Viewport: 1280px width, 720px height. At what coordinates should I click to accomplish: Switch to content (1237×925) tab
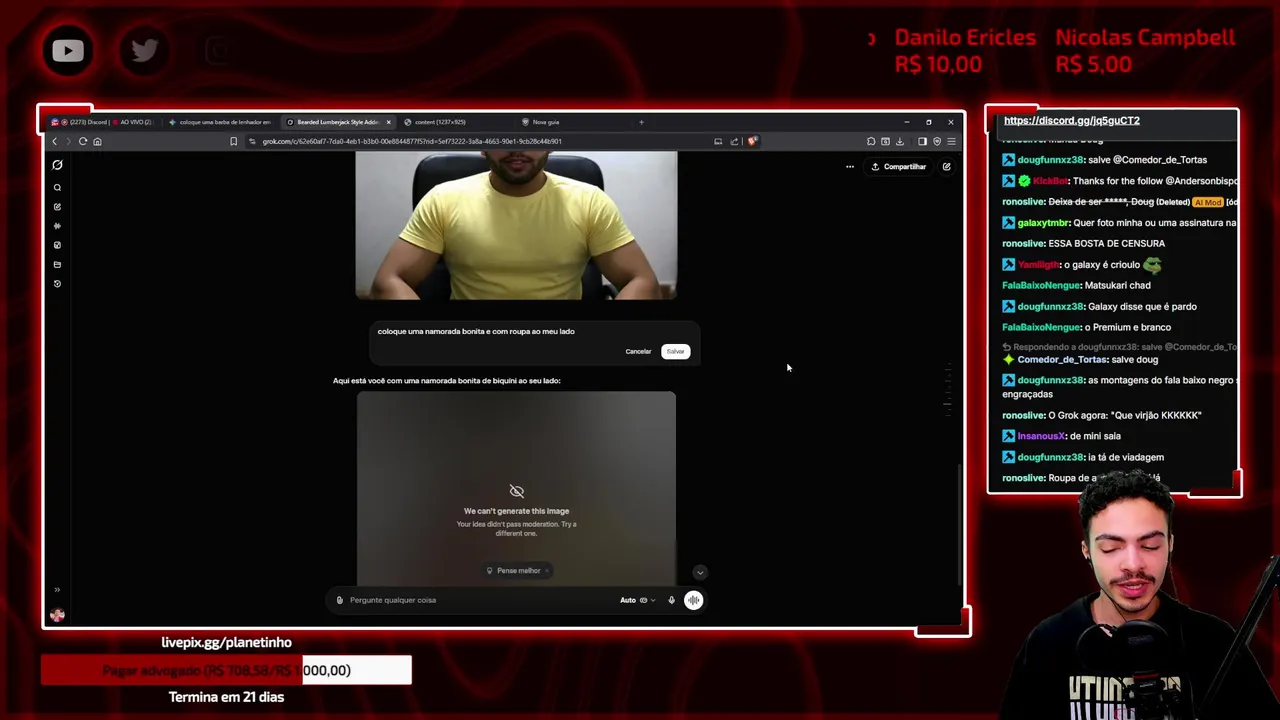point(455,122)
